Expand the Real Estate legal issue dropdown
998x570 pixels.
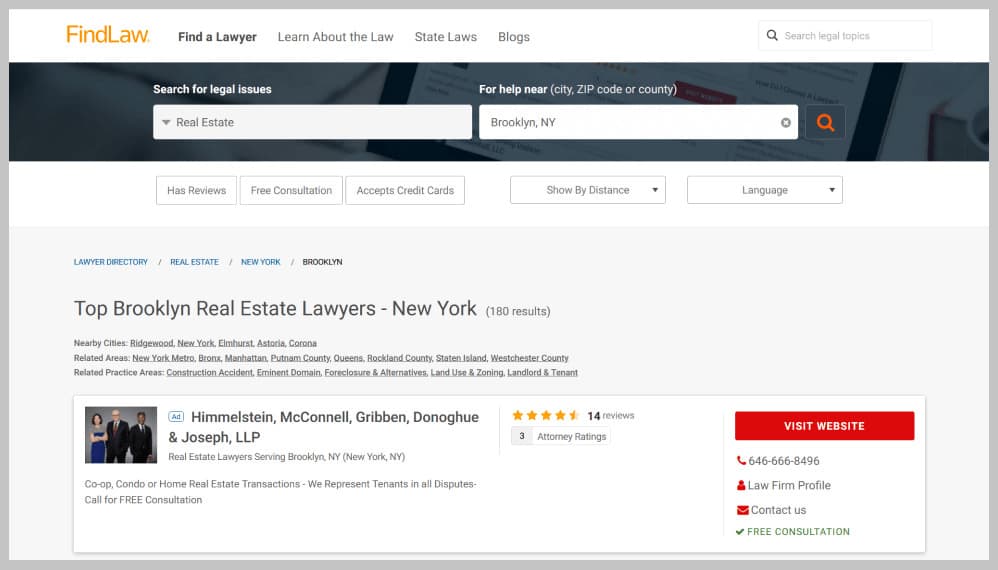312,122
